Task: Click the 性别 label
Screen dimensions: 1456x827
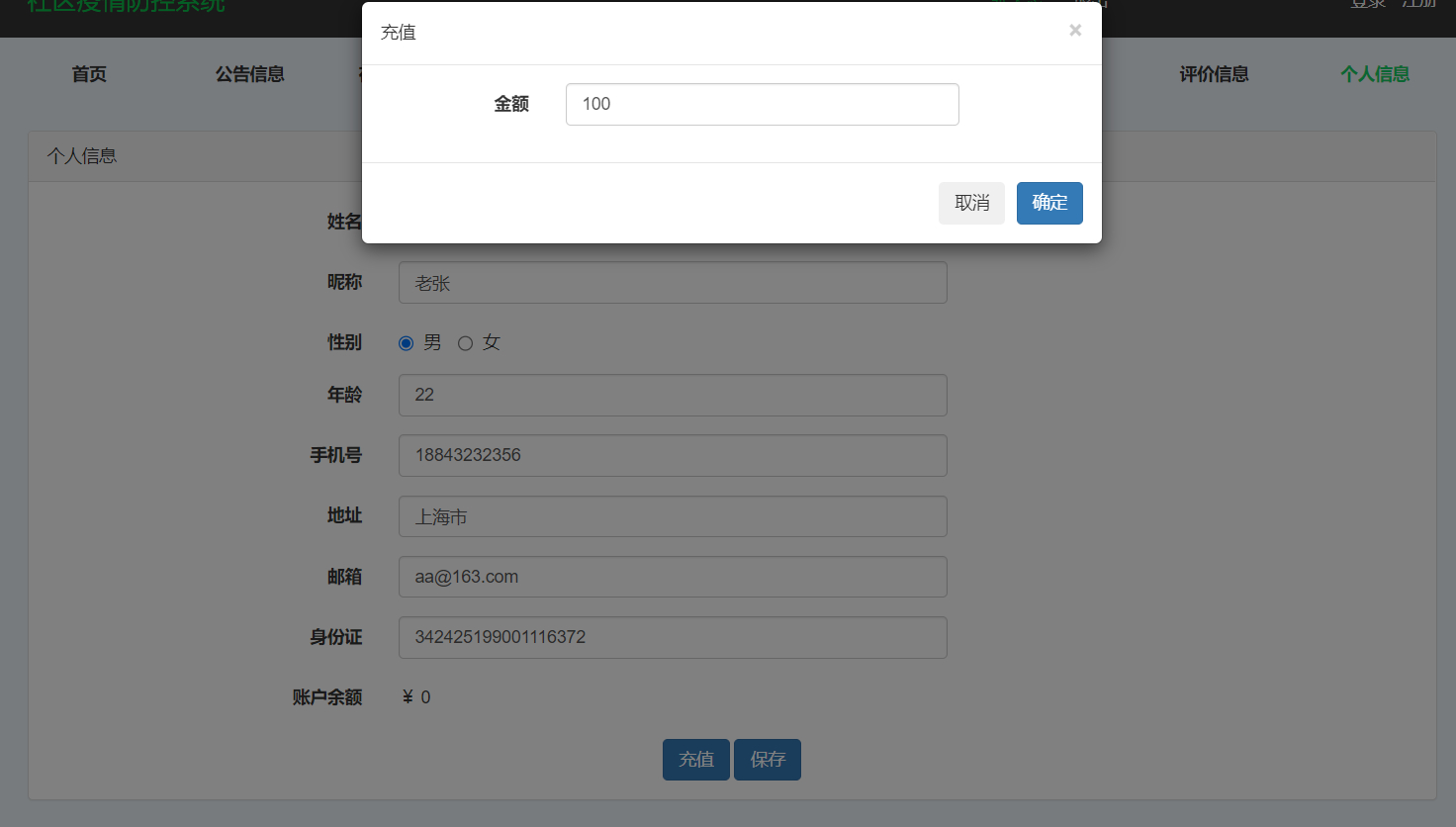Action: [x=344, y=342]
